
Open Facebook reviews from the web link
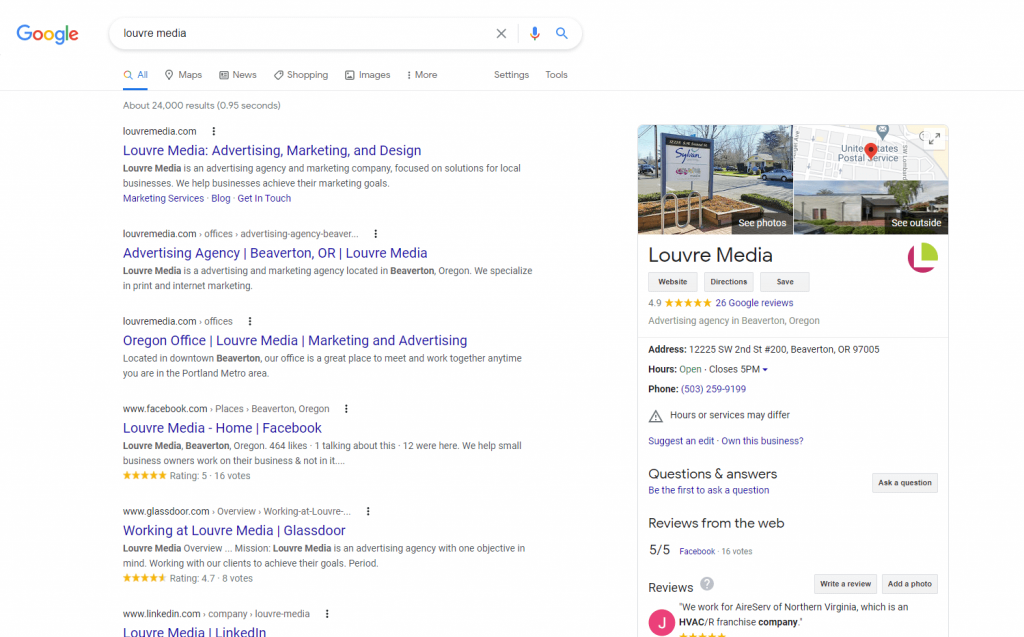[697, 551]
